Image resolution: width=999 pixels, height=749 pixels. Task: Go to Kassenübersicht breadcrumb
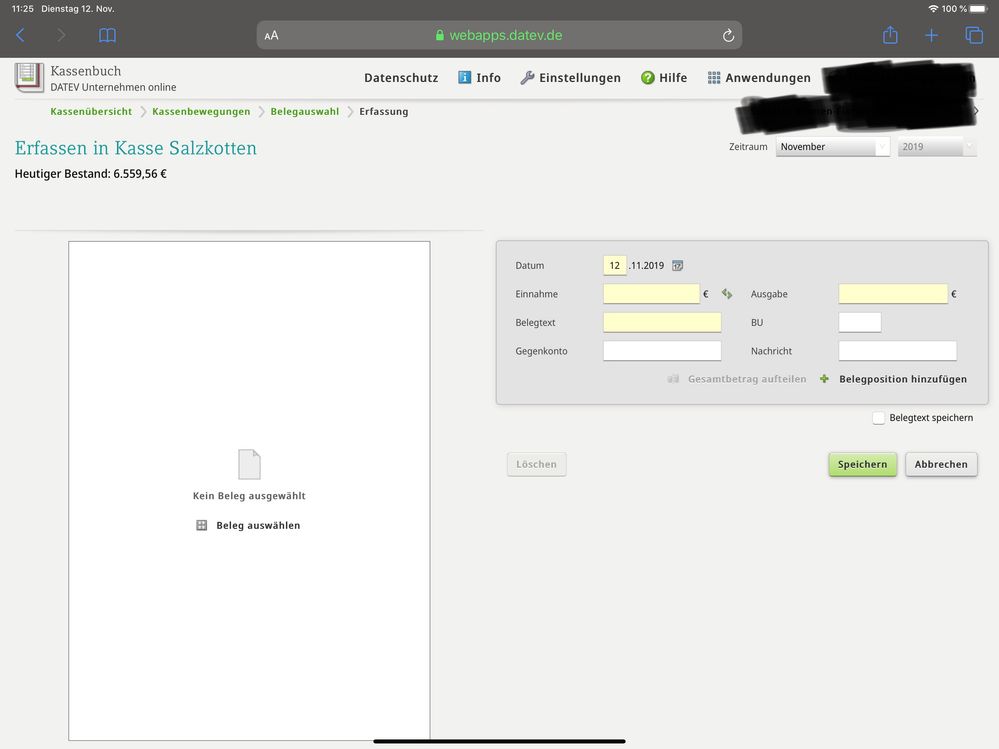click(x=91, y=111)
